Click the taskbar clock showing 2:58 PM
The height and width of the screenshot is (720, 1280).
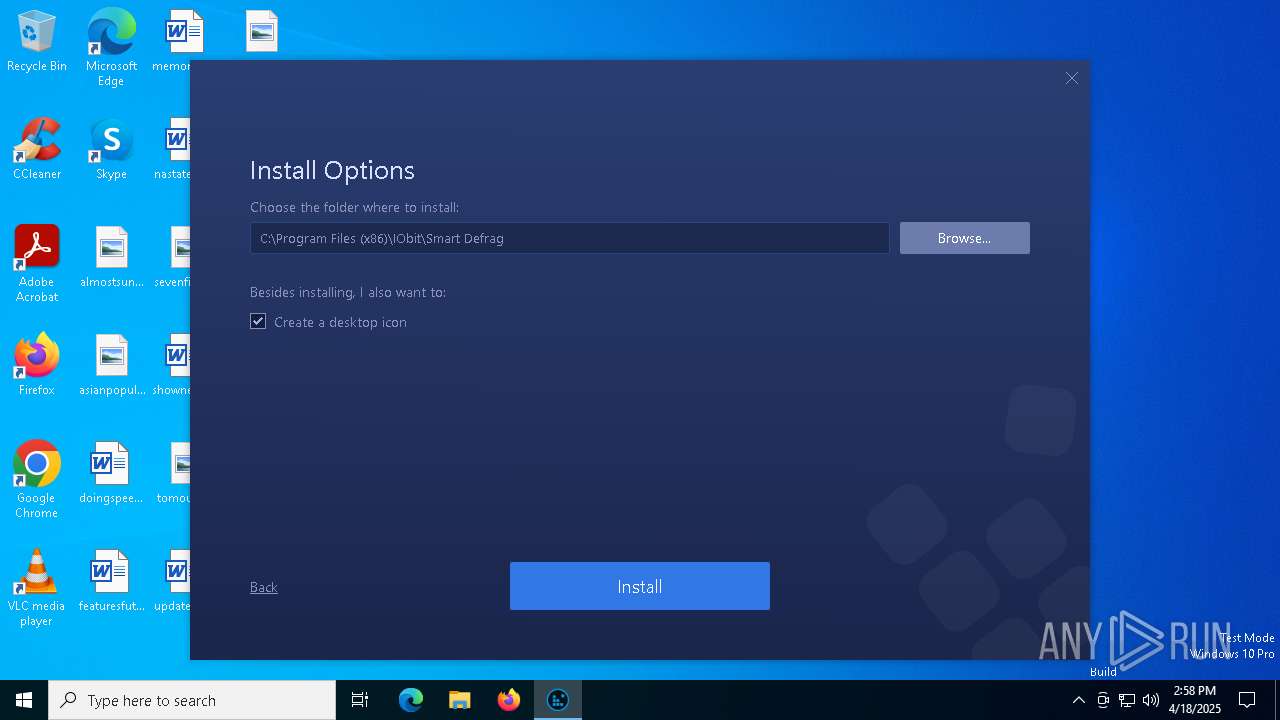[x=1195, y=700]
